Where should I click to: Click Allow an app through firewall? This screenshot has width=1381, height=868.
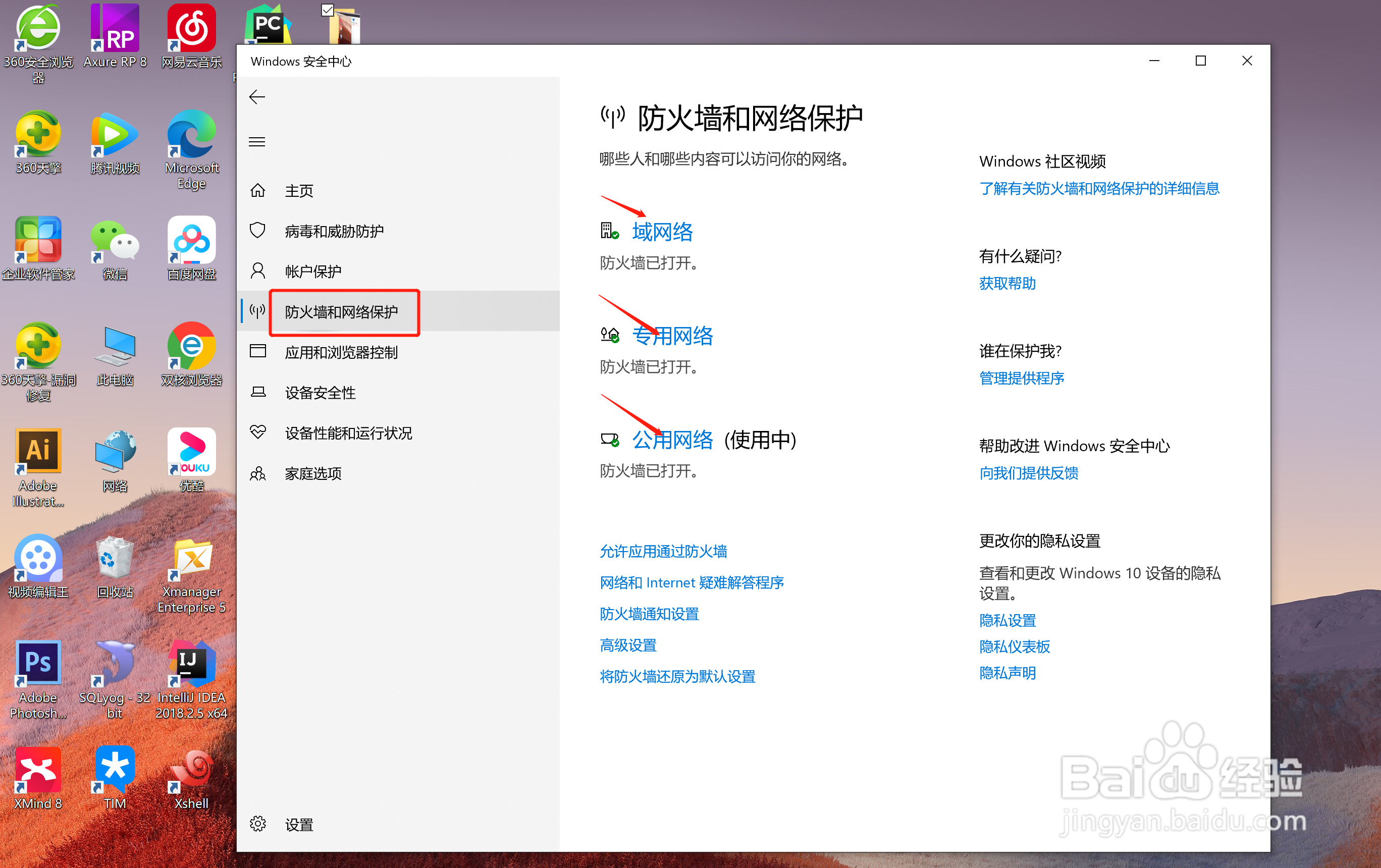(x=663, y=551)
